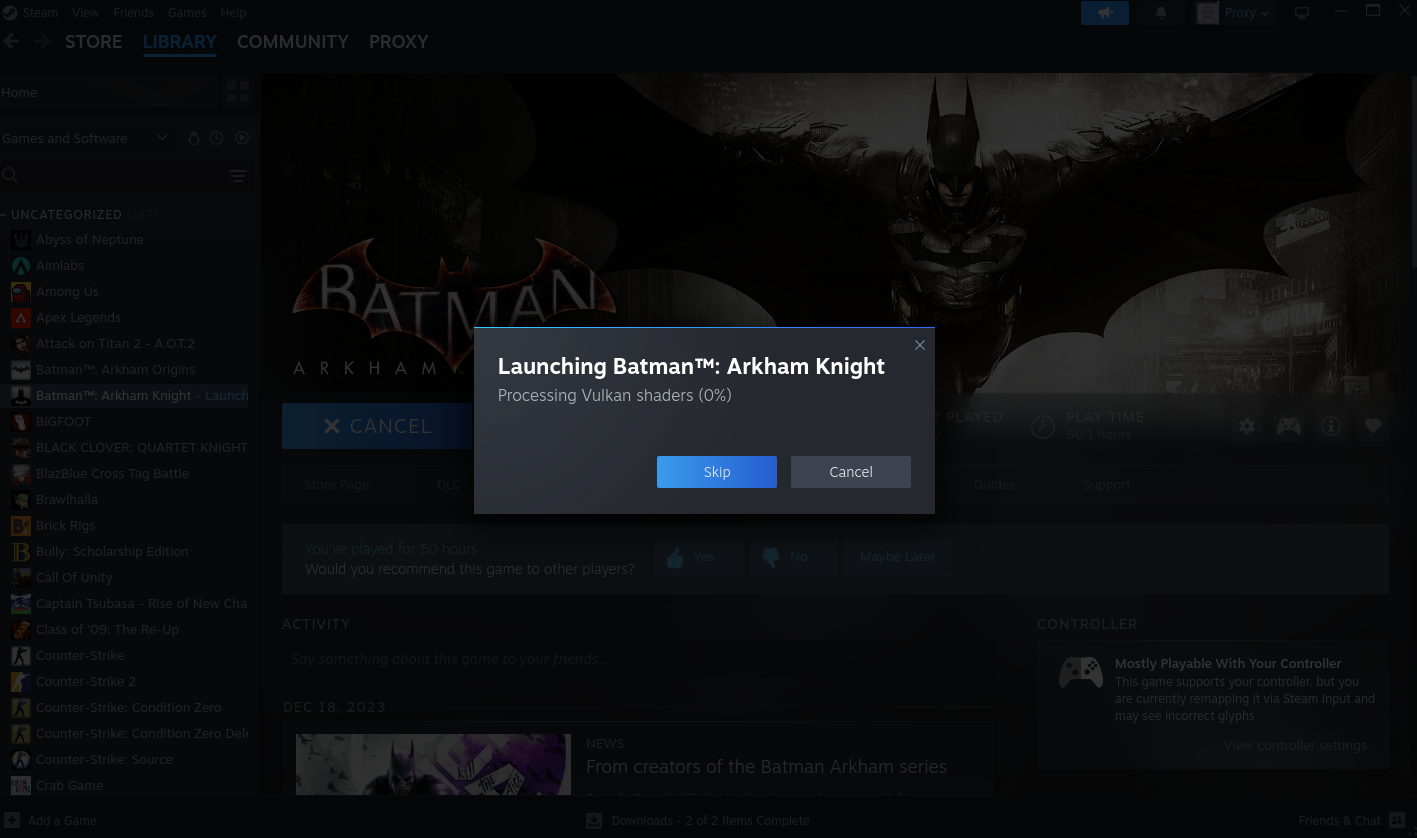Toggle the ready-to-play filter icon

[241, 138]
